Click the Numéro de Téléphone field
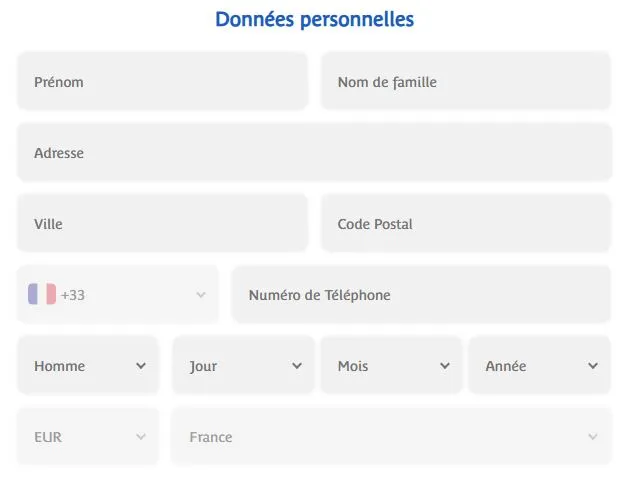632x484 pixels. tap(421, 295)
